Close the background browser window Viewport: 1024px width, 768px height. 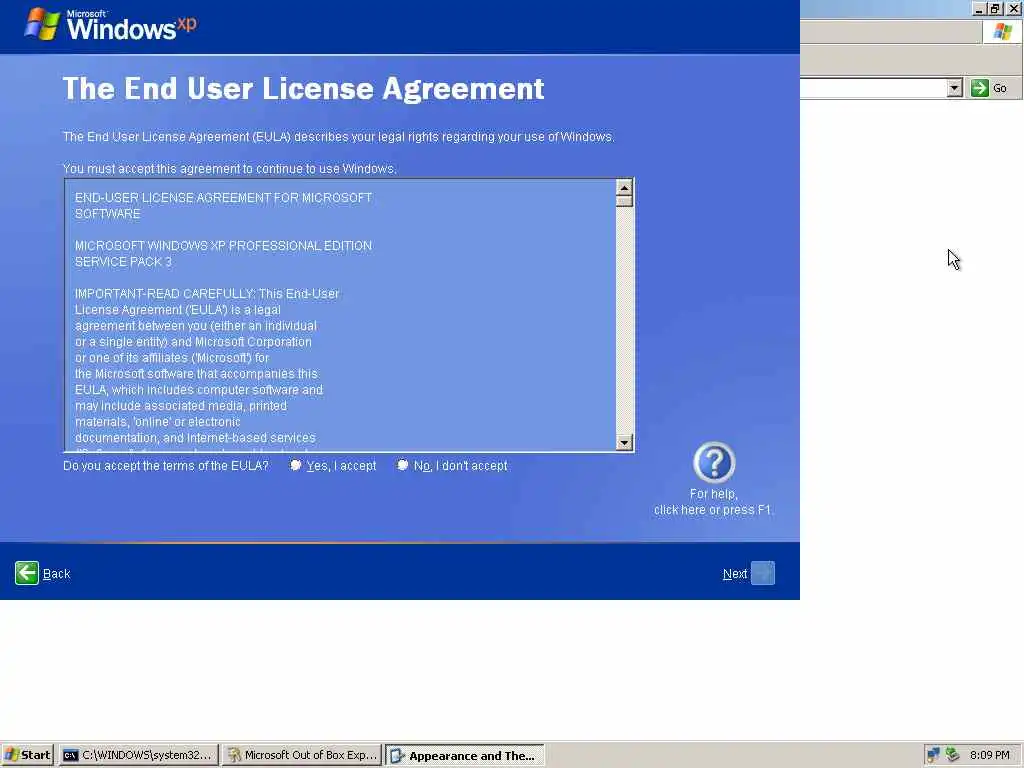(1014, 8)
